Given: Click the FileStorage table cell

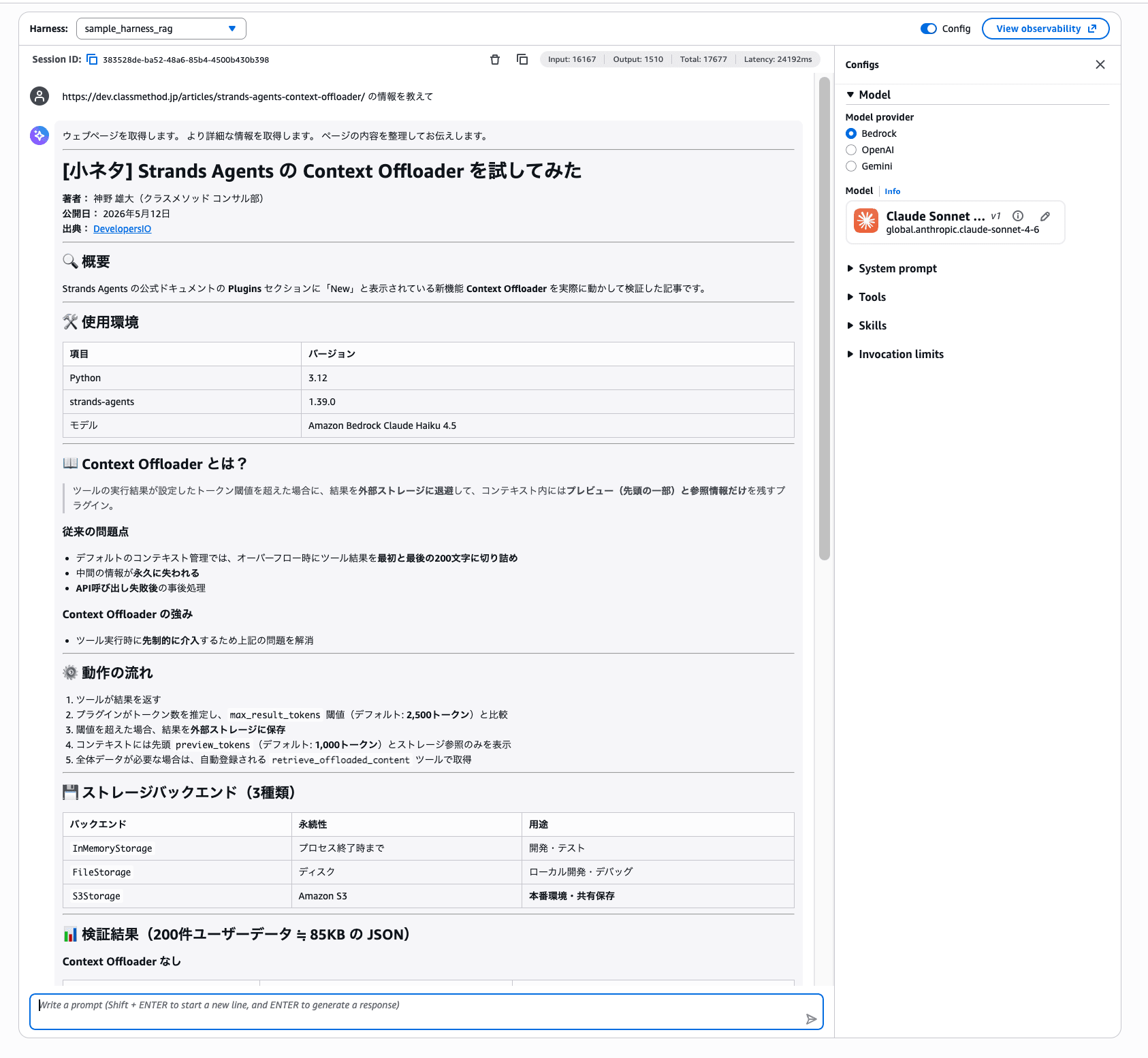Looking at the screenshot, I should [x=177, y=872].
